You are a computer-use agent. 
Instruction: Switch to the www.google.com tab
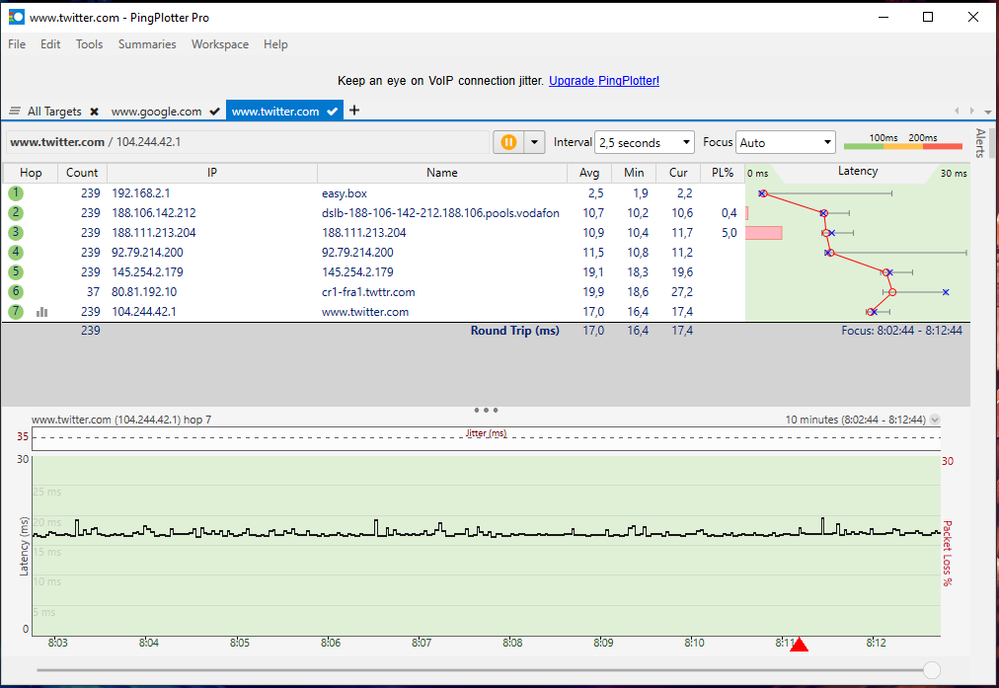tap(156, 111)
